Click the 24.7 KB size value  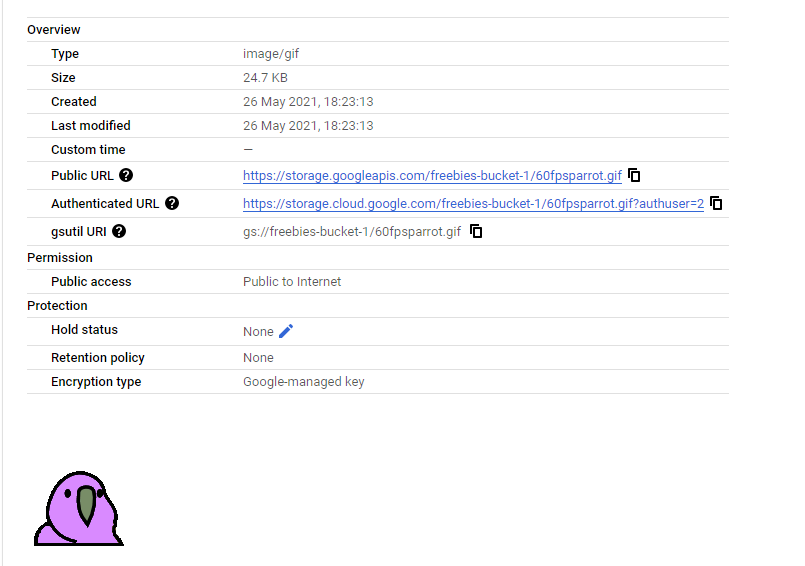click(x=265, y=78)
